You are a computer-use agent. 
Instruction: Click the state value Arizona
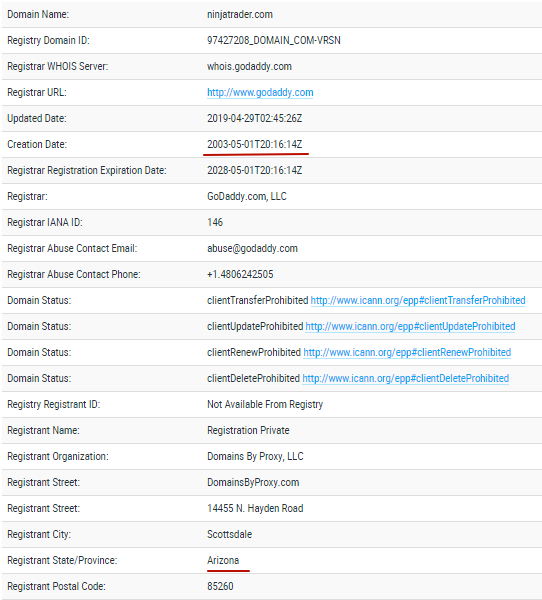(223, 561)
